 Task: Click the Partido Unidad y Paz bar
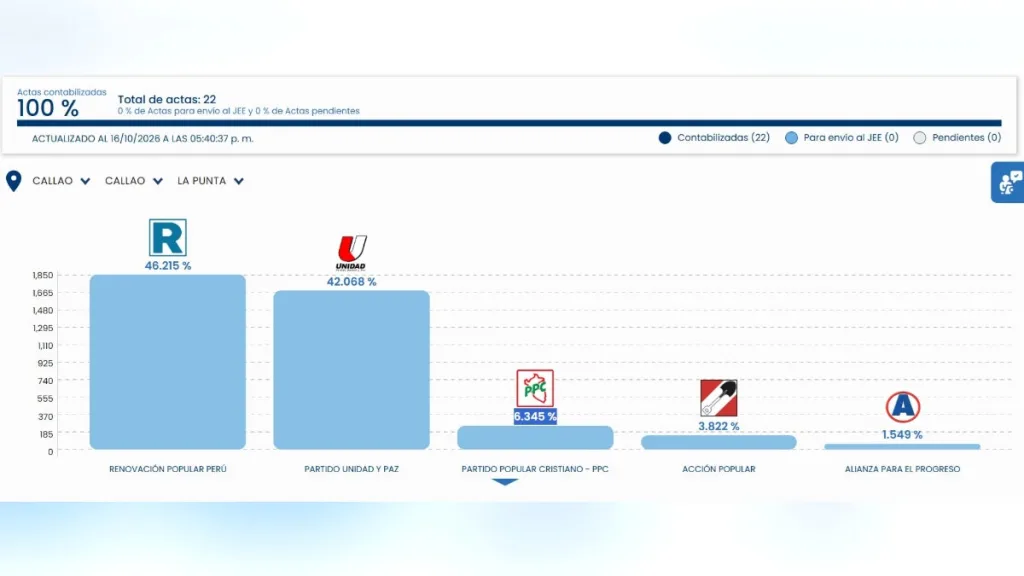[351, 370]
